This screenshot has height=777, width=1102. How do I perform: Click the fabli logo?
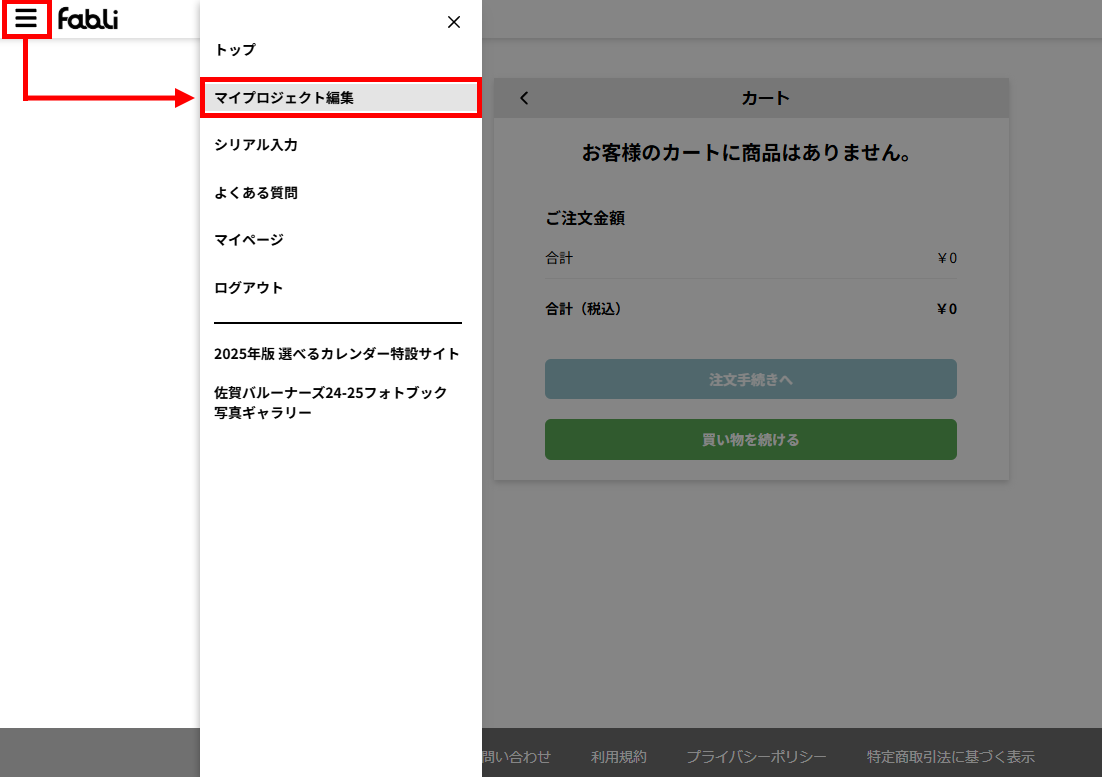(x=88, y=19)
